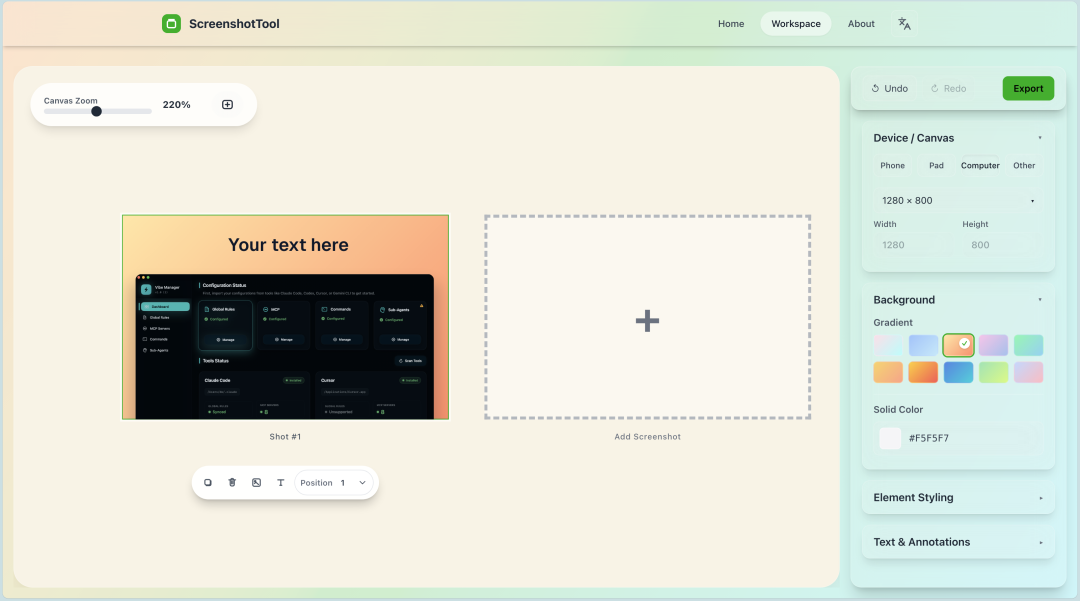Click the plus icon to add screenshot
The width and height of the screenshot is (1080, 601).
click(x=647, y=320)
